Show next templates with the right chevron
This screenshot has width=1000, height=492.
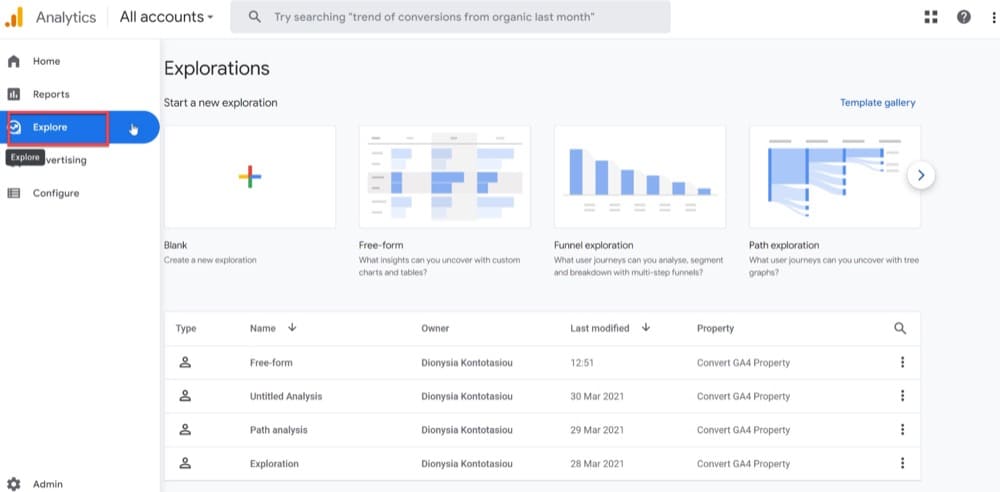click(x=921, y=175)
